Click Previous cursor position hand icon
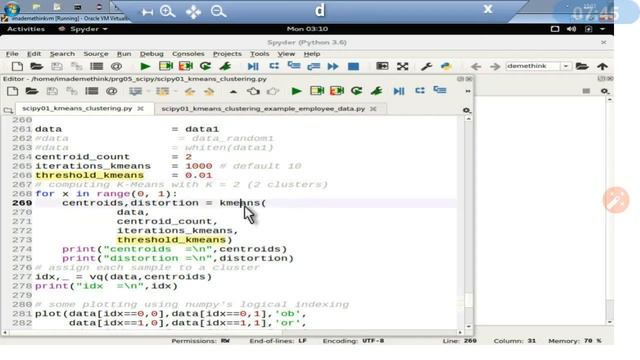640x360 pixels. coord(253,91)
